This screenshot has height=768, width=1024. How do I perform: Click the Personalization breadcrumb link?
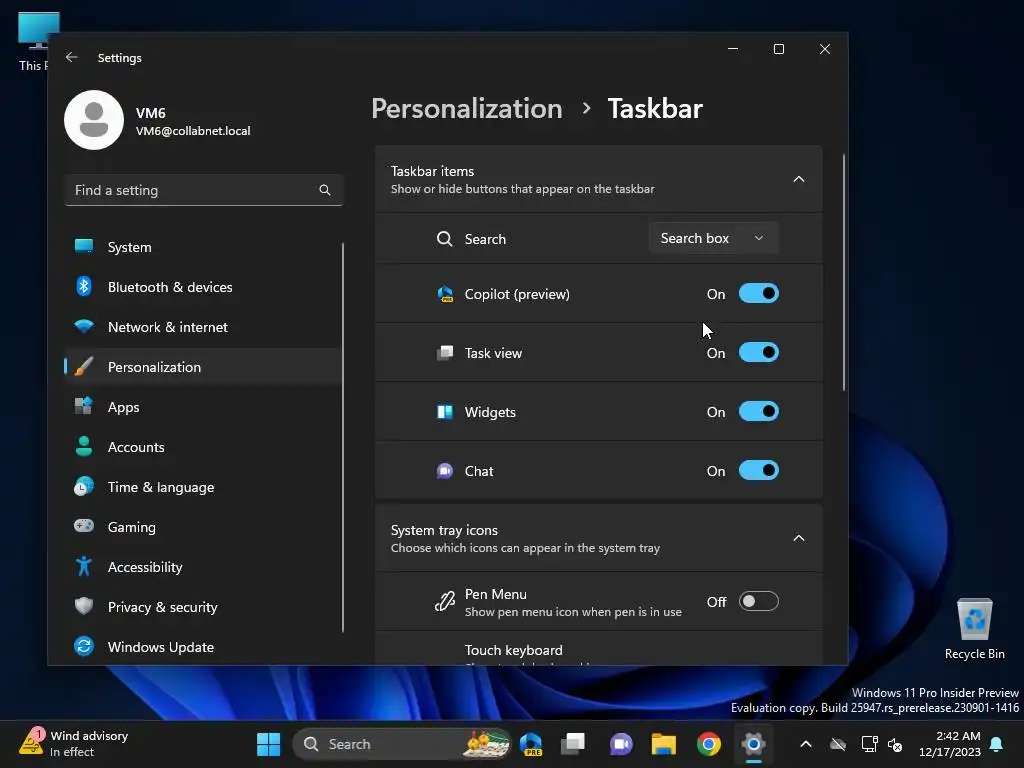tap(467, 108)
